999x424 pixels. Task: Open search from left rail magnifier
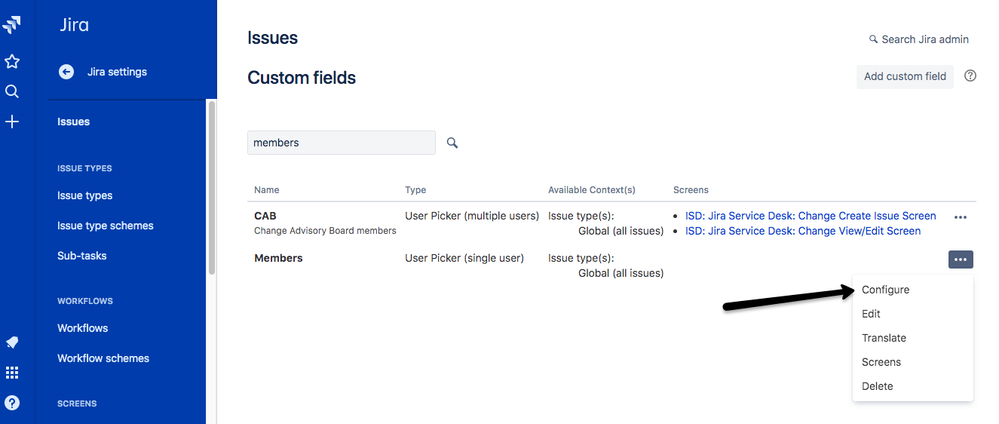tap(11, 92)
